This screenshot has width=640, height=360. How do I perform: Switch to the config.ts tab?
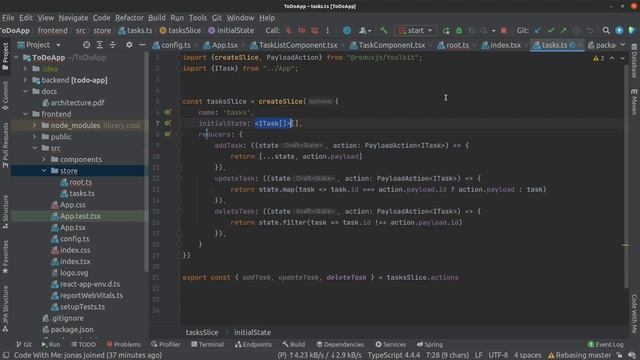172,45
